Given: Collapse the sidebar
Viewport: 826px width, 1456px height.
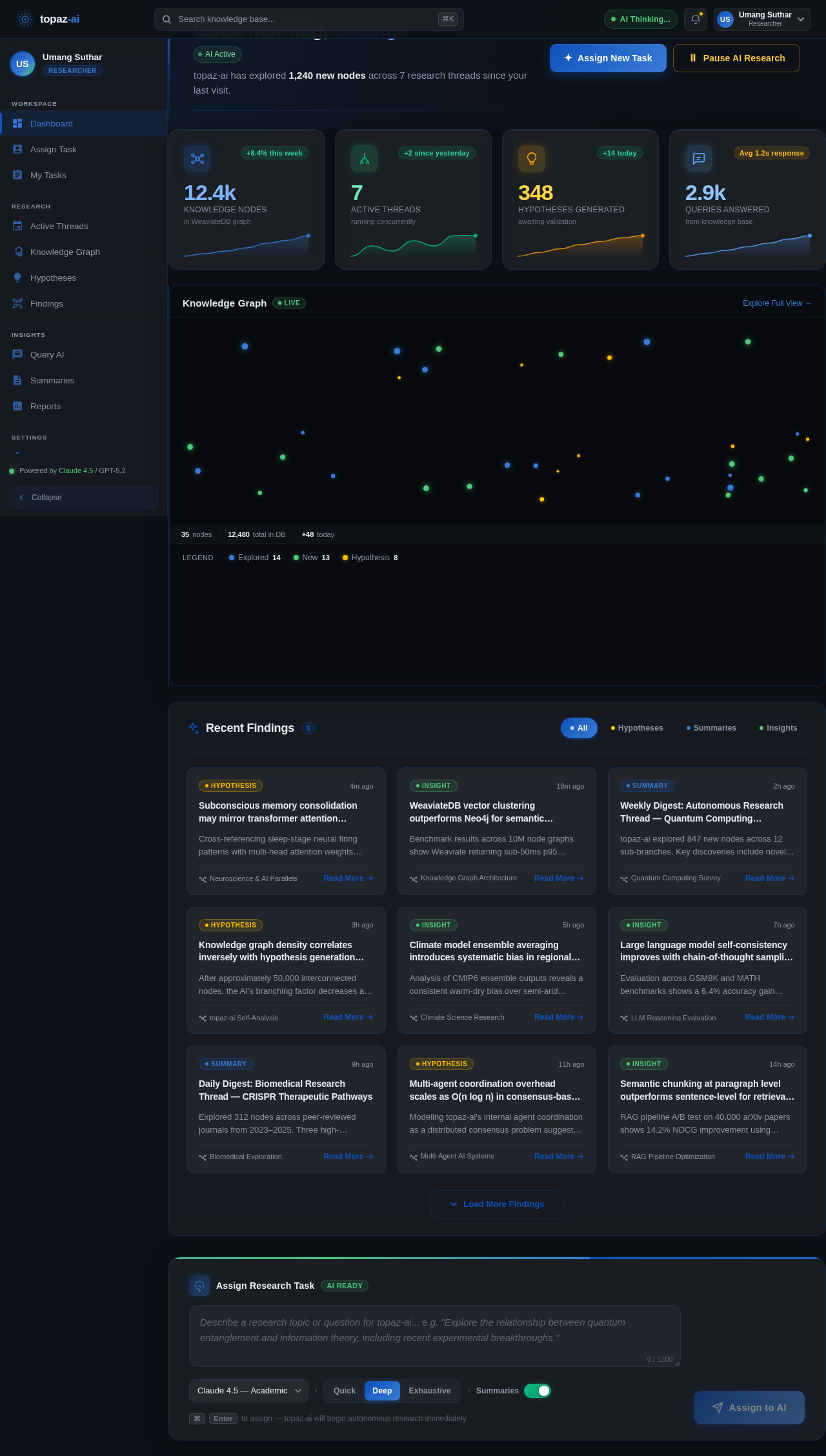Looking at the screenshot, I should [x=83, y=498].
